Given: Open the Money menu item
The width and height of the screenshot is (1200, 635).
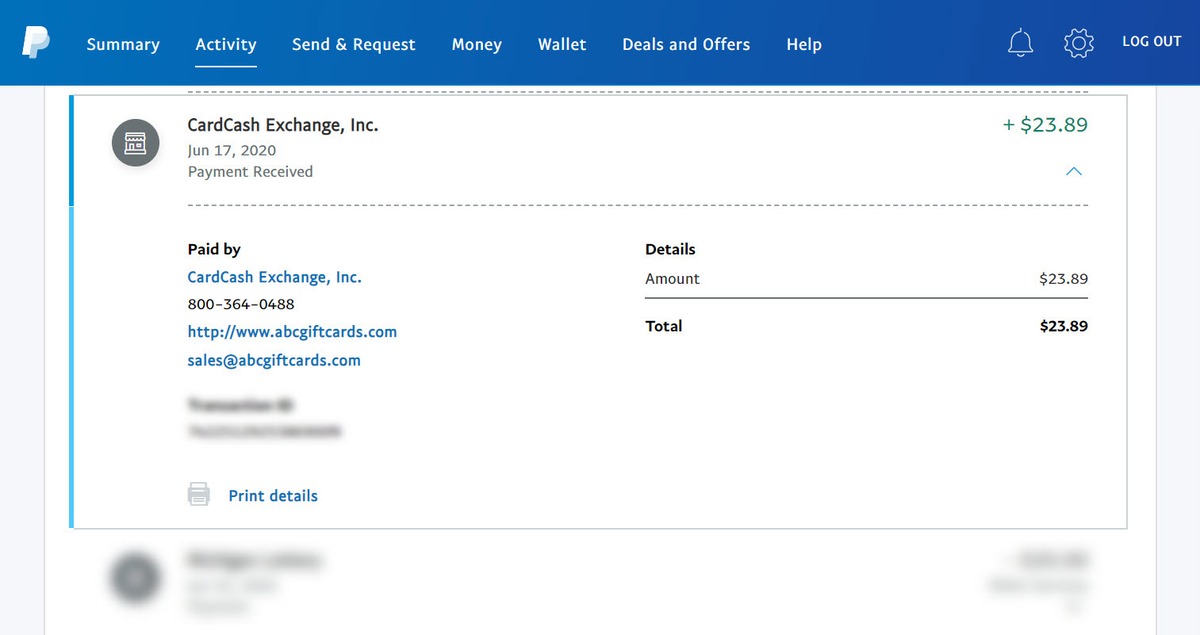Looking at the screenshot, I should (x=476, y=44).
